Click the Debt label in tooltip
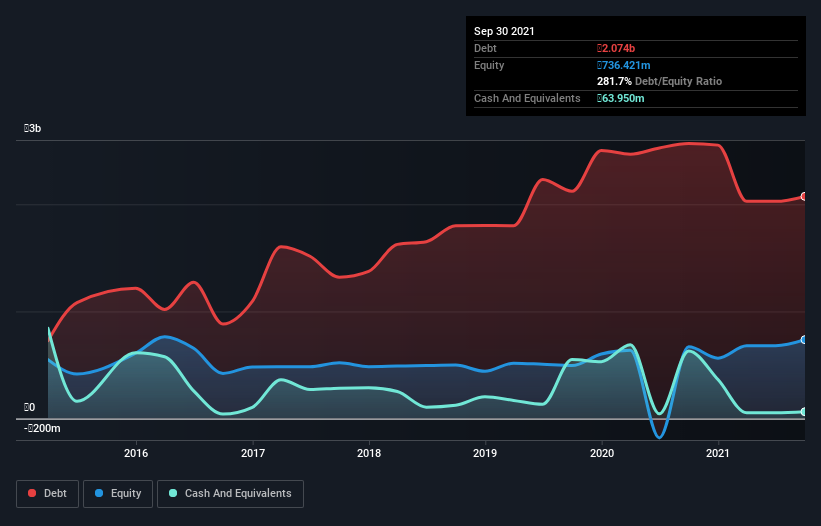This screenshot has height=526, width=821. coord(485,48)
